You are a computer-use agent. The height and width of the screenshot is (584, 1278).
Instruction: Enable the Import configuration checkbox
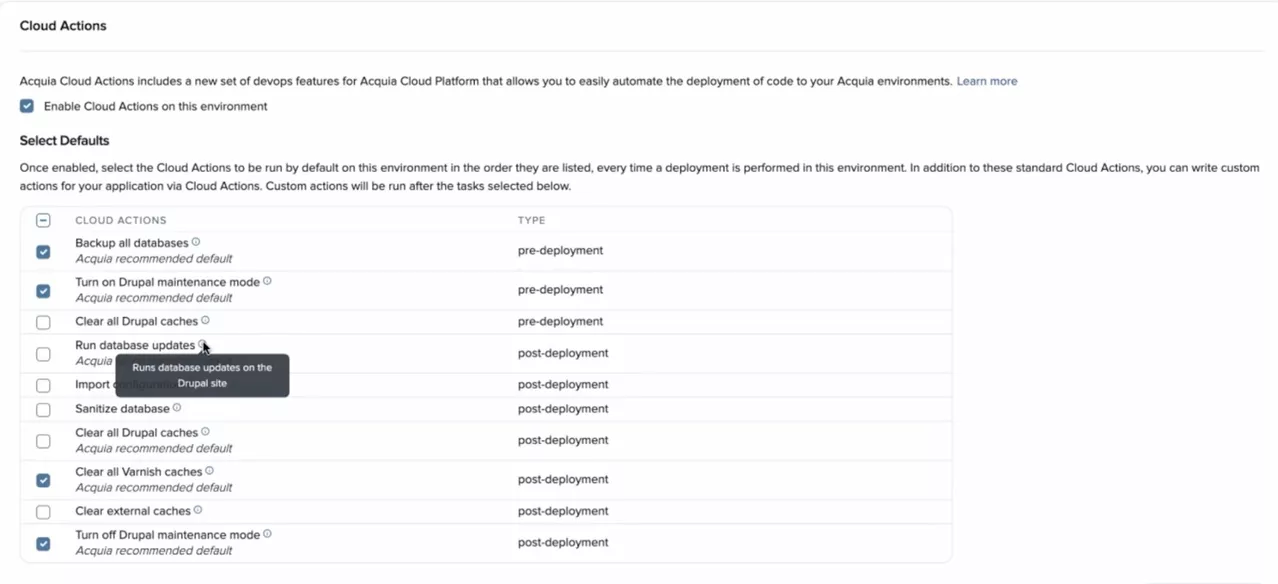43,385
